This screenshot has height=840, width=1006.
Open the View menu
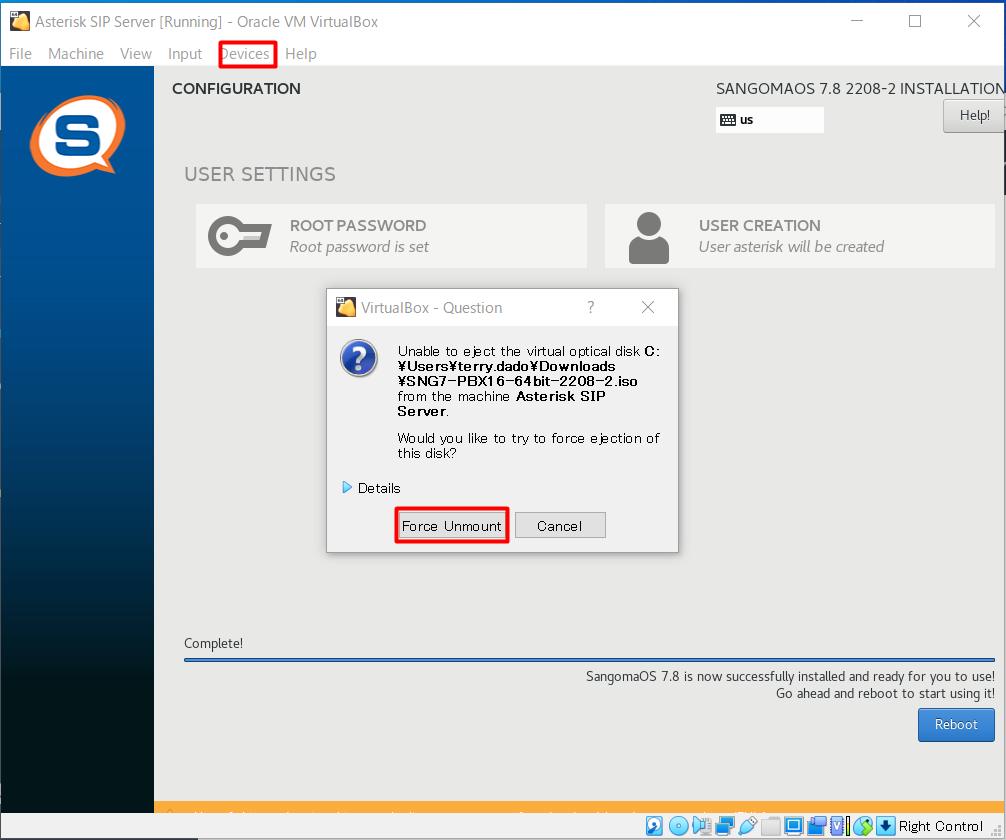(x=136, y=54)
